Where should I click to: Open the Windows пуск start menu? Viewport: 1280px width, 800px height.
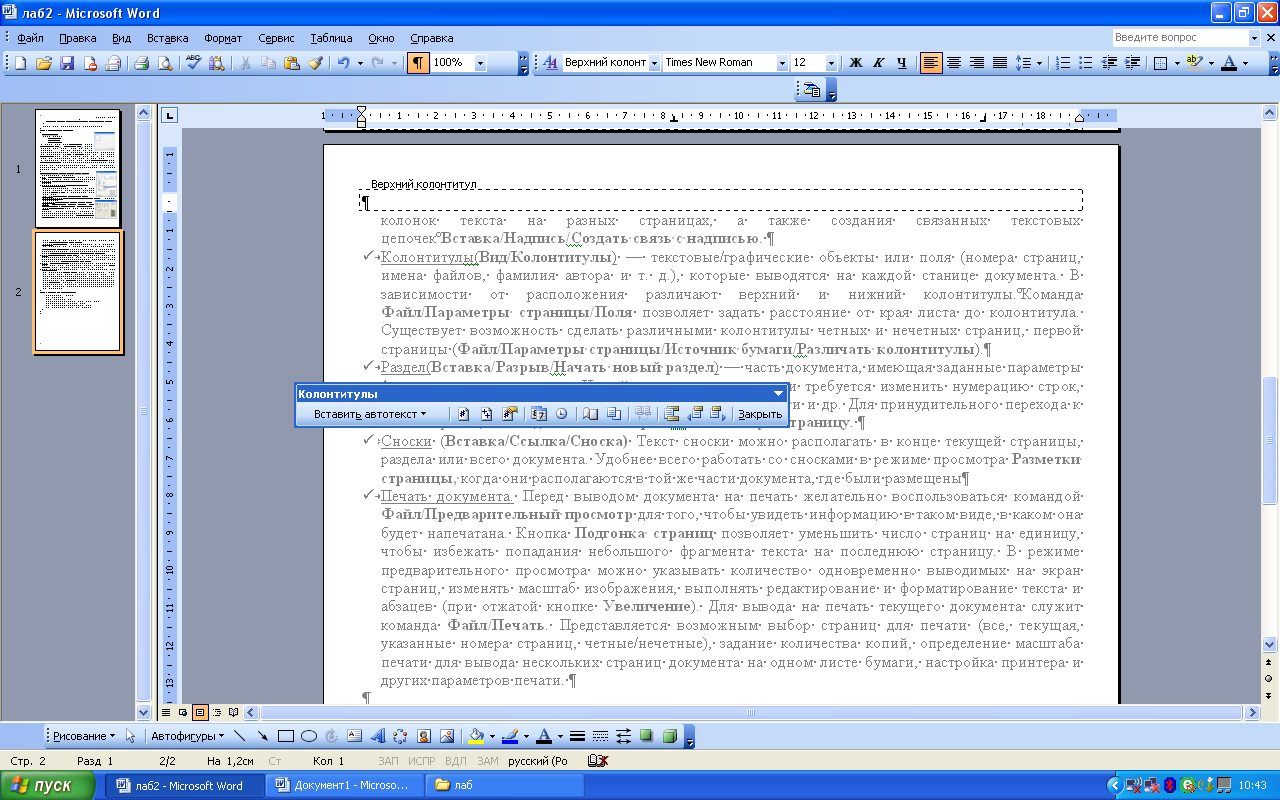50,786
